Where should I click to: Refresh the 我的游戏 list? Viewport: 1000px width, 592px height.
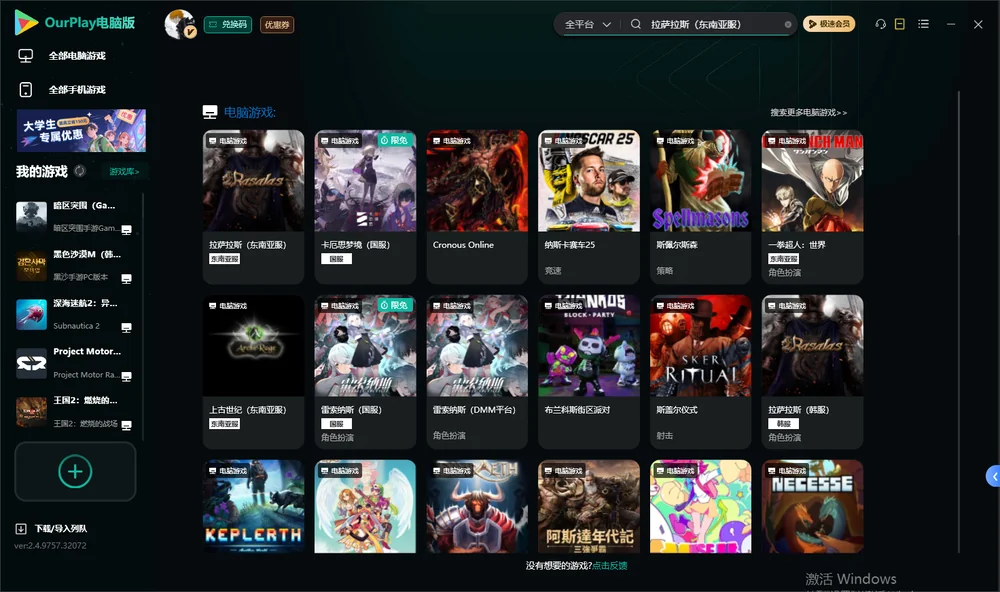pos(80,171)
